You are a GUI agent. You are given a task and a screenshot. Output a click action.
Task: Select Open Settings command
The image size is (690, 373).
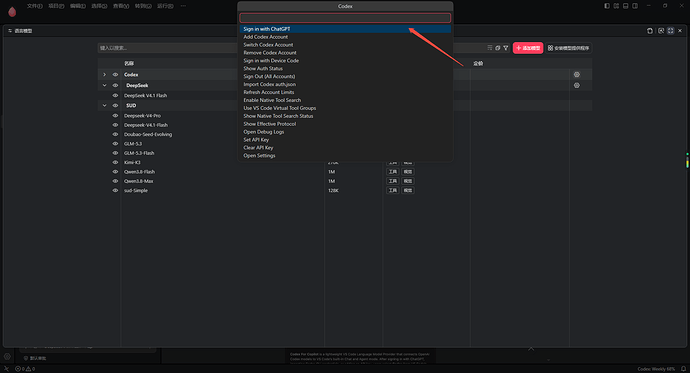(345, 156)
